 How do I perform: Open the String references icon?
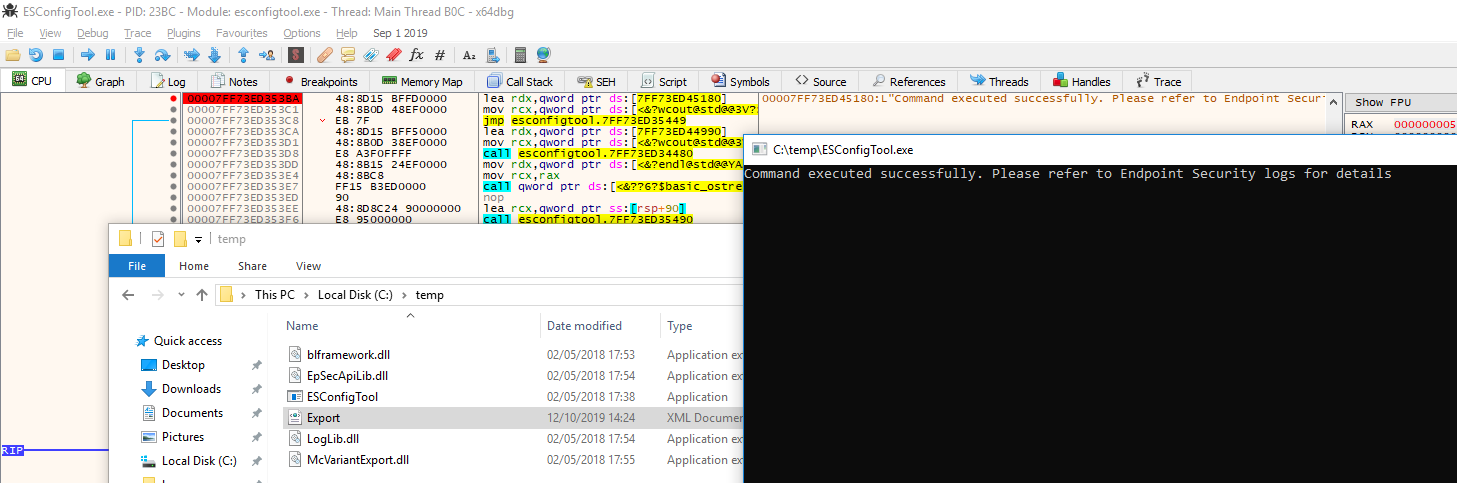coord(469,55)
